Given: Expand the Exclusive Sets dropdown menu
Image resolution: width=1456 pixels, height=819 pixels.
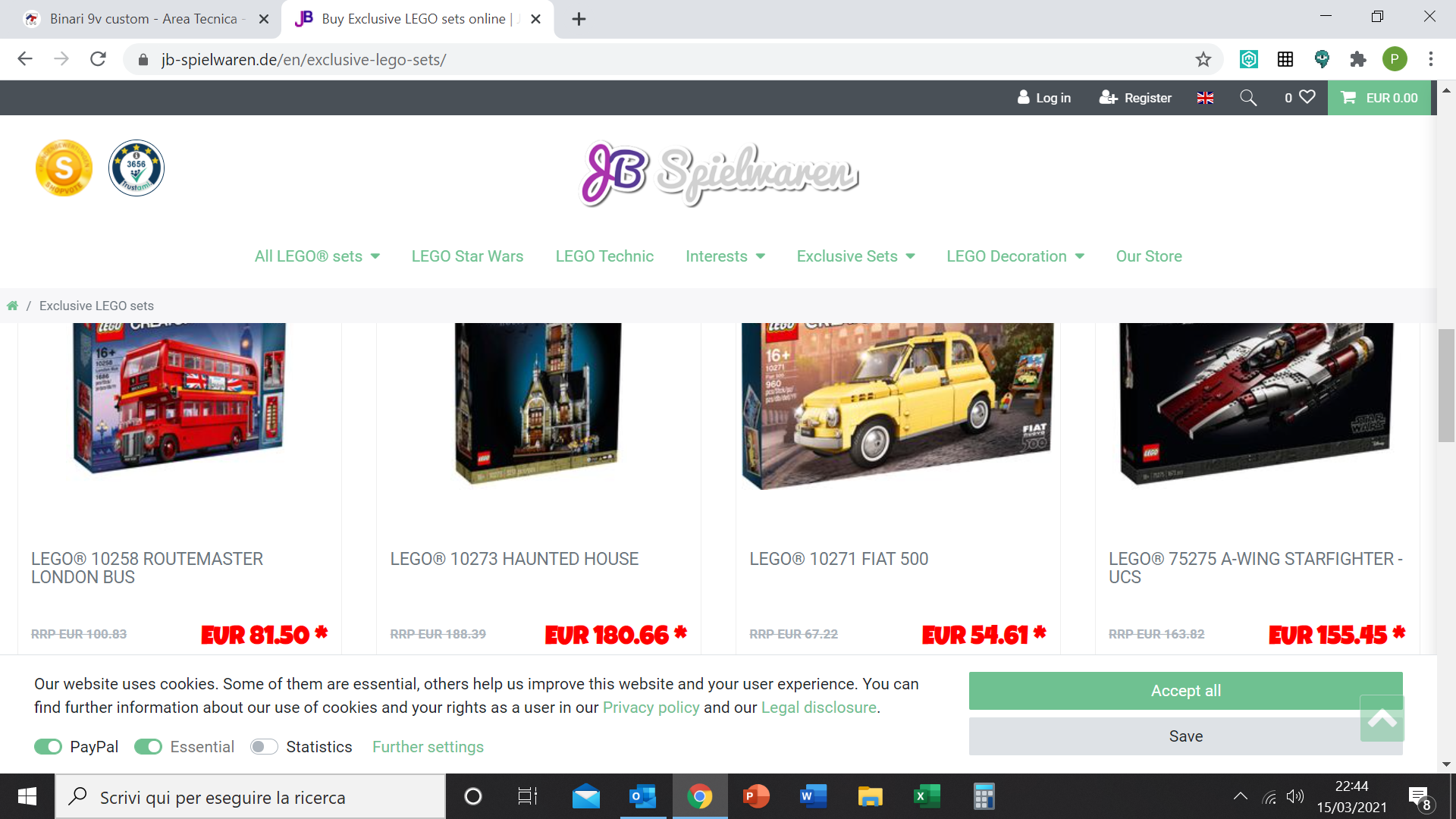Looking at the screenshot, I should (x=855, y=256).
